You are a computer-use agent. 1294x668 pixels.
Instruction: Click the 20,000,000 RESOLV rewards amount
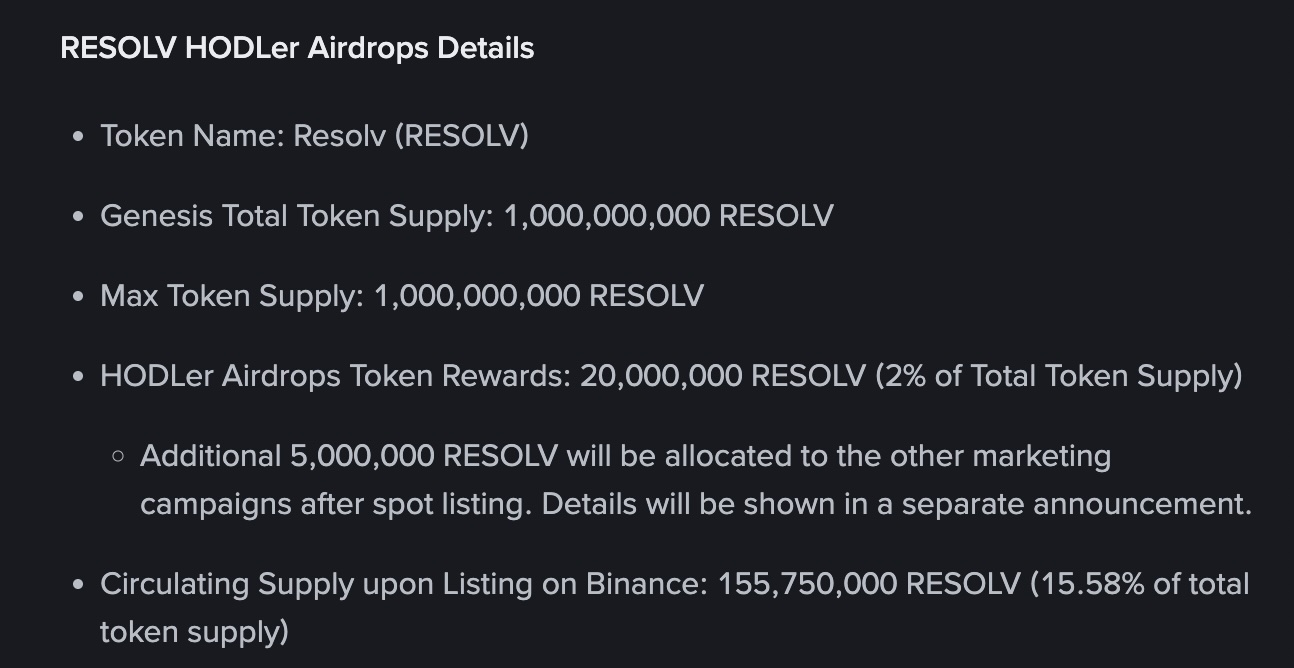point(723,375)
